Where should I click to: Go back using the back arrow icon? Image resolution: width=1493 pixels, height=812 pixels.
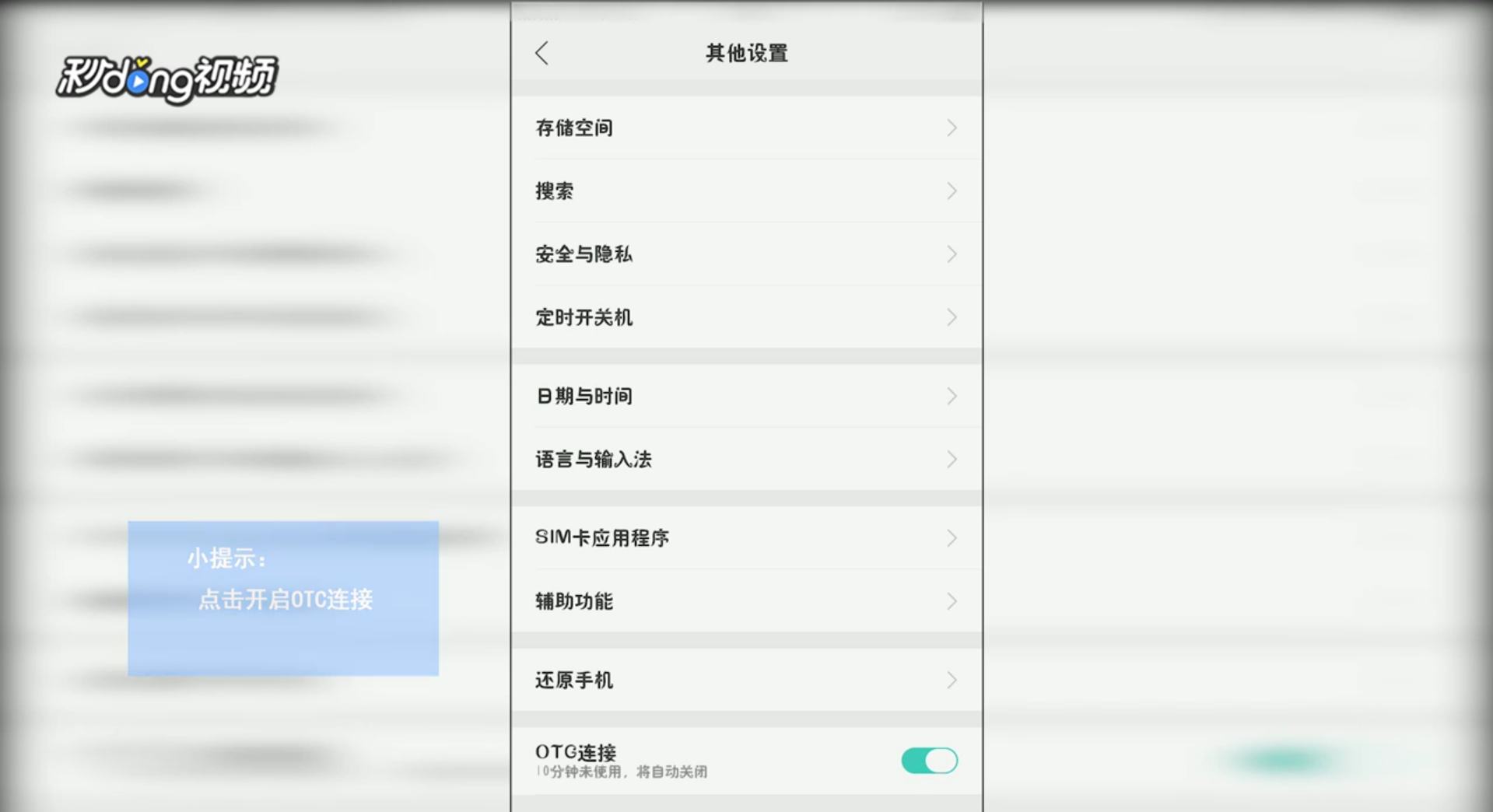click(x=542, y=53)
